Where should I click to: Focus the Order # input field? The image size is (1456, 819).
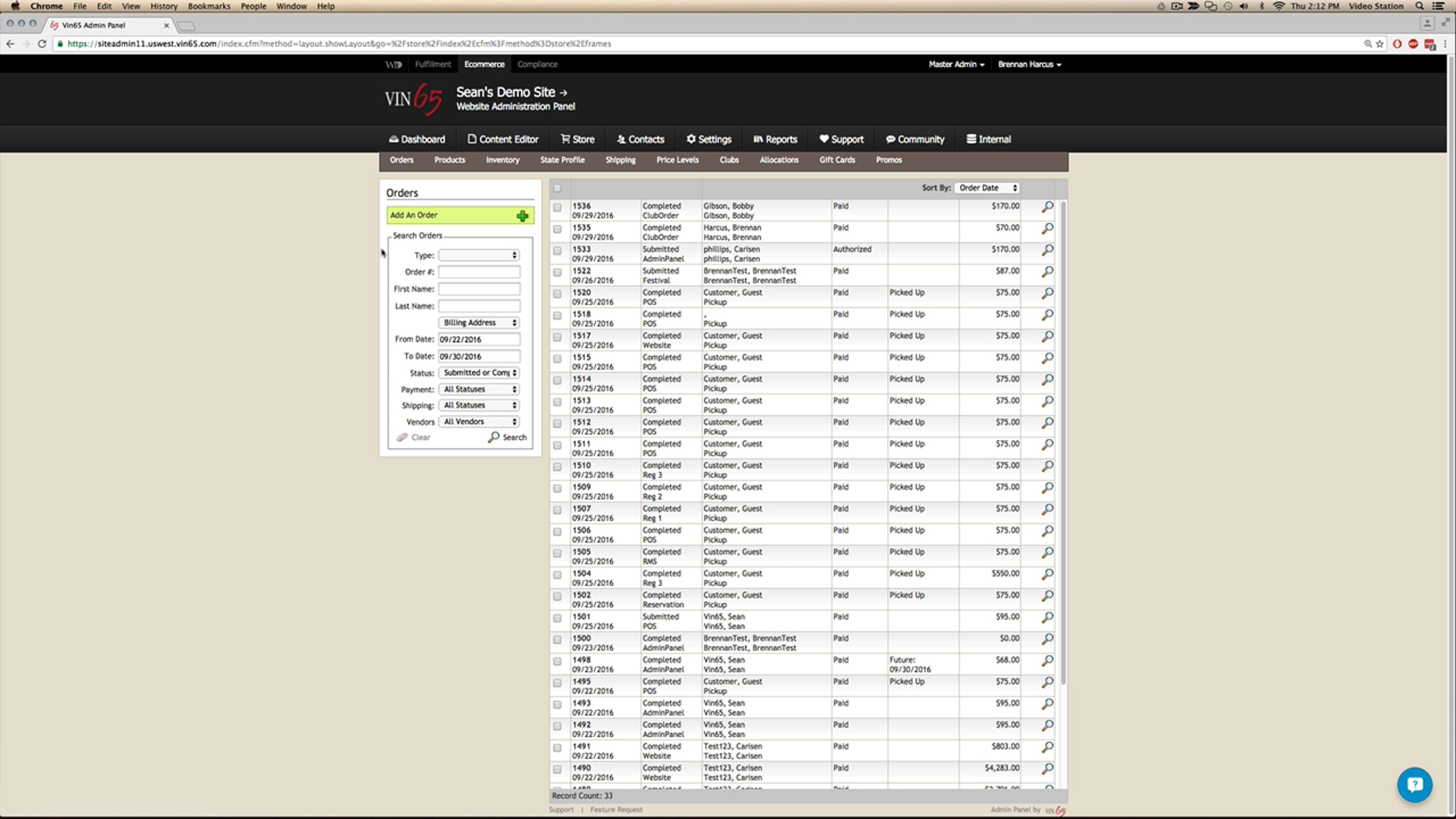(479, 272)
